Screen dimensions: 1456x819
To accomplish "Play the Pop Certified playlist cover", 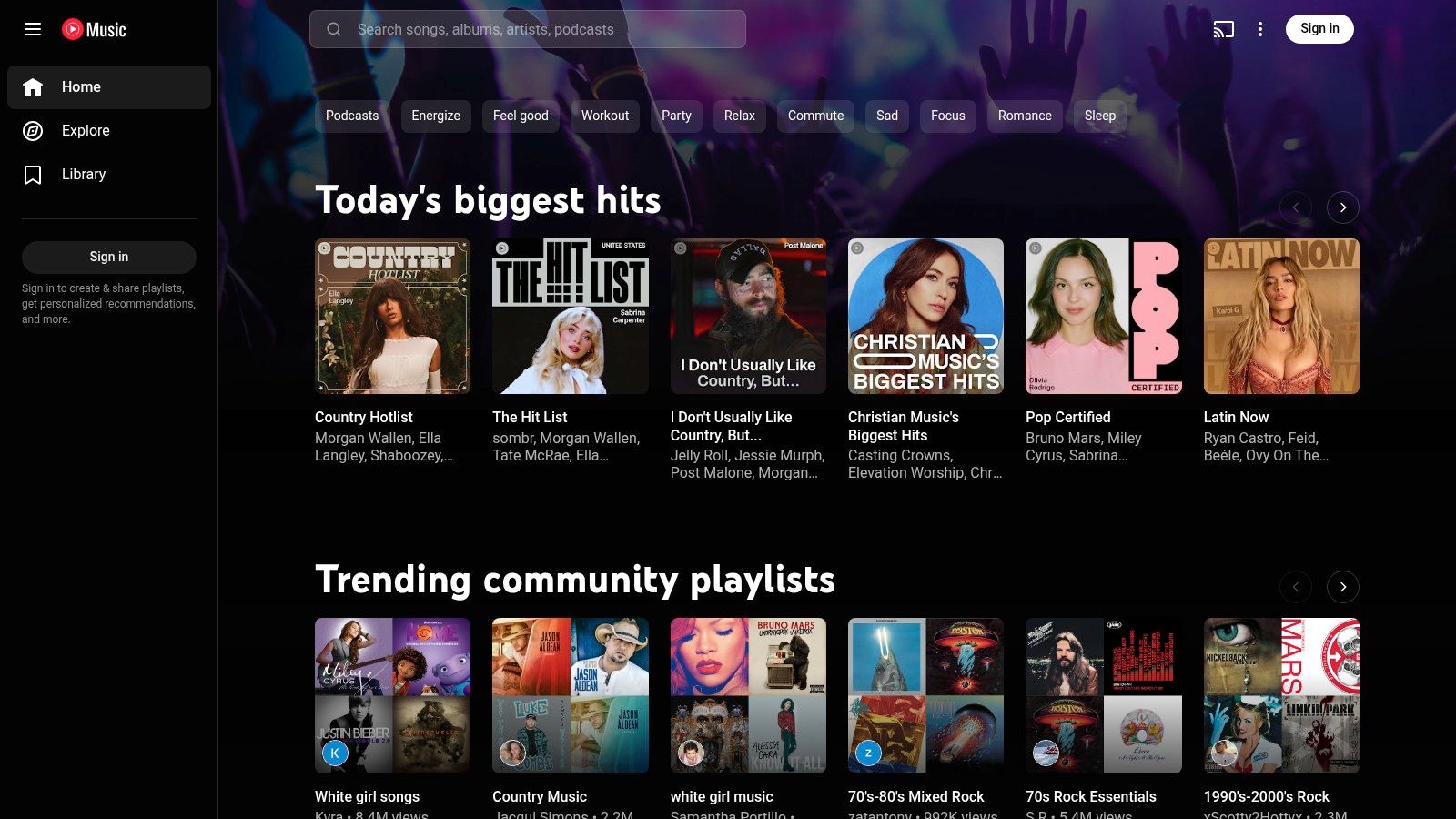I will [x=1103, y=316].
